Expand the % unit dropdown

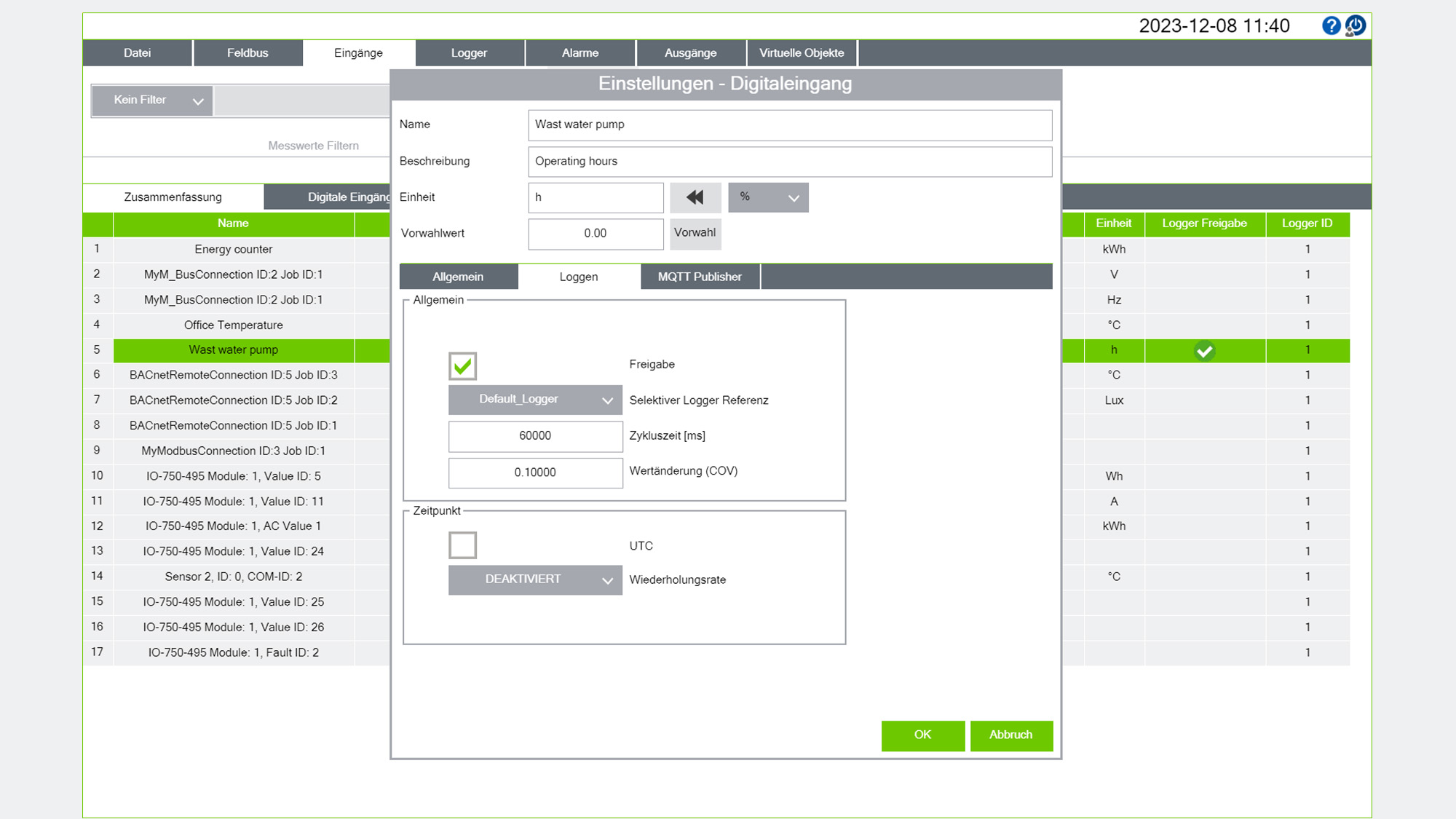pyautogui.click(x=768, y=197)
